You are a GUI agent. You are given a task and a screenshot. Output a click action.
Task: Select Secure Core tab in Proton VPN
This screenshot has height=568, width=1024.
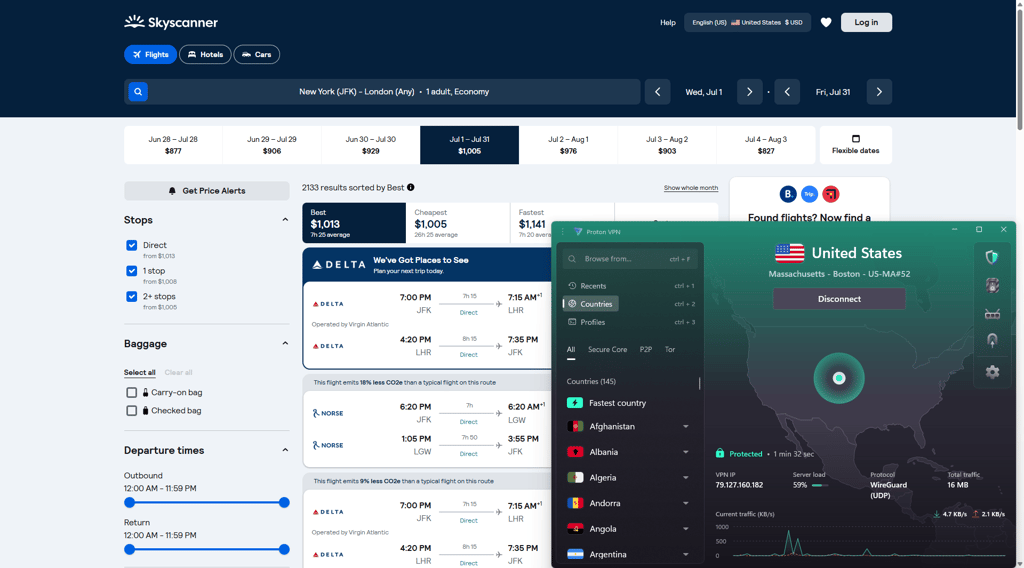607,349
